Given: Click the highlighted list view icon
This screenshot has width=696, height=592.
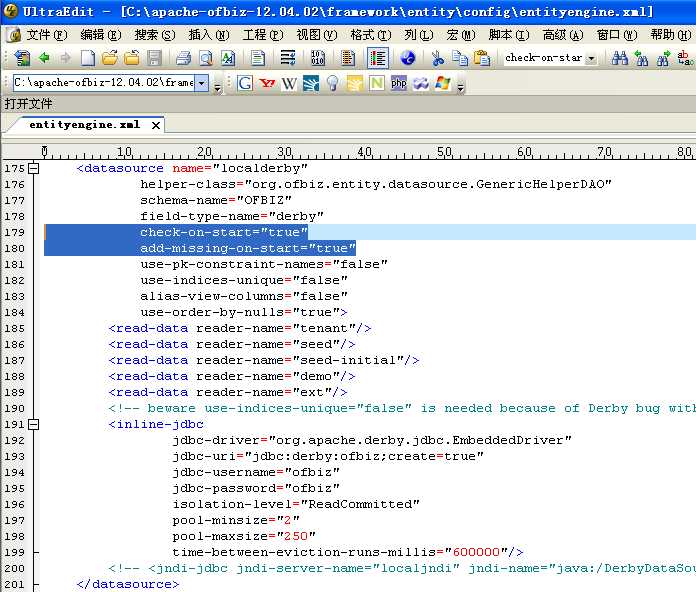Looking at the screenshot, I should click(378, 58).
